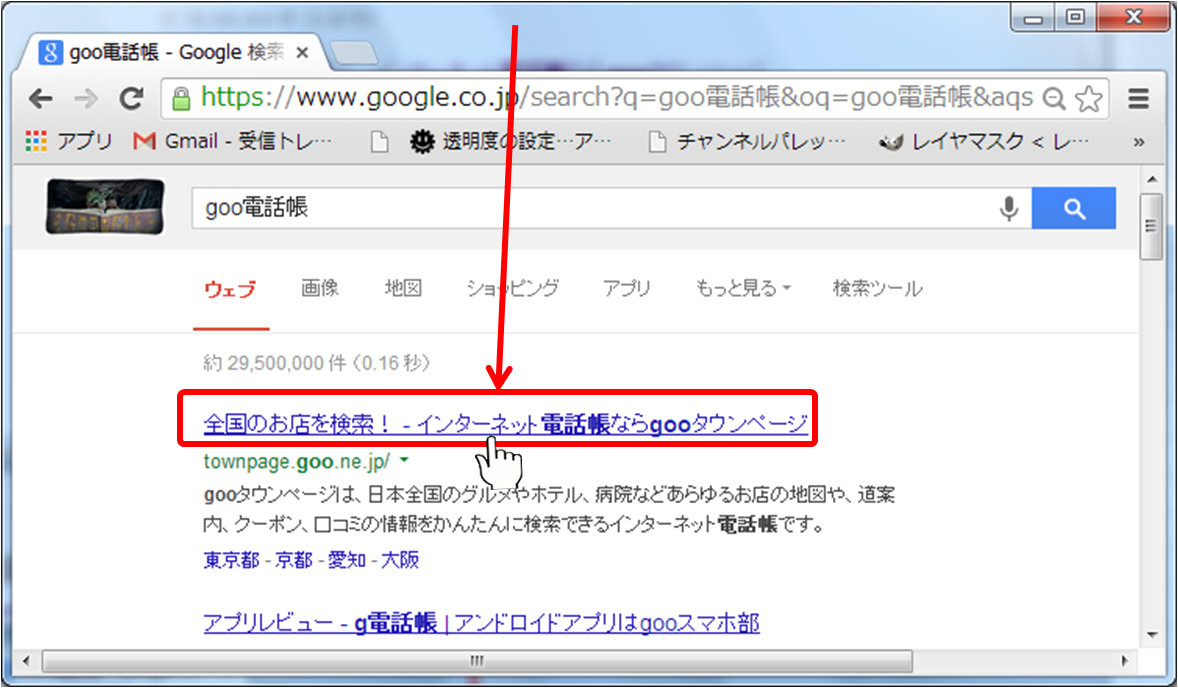Screen dimensions: 1178x688
Task: Click the microphone icon for voice search
Action: pos(1008,207)
